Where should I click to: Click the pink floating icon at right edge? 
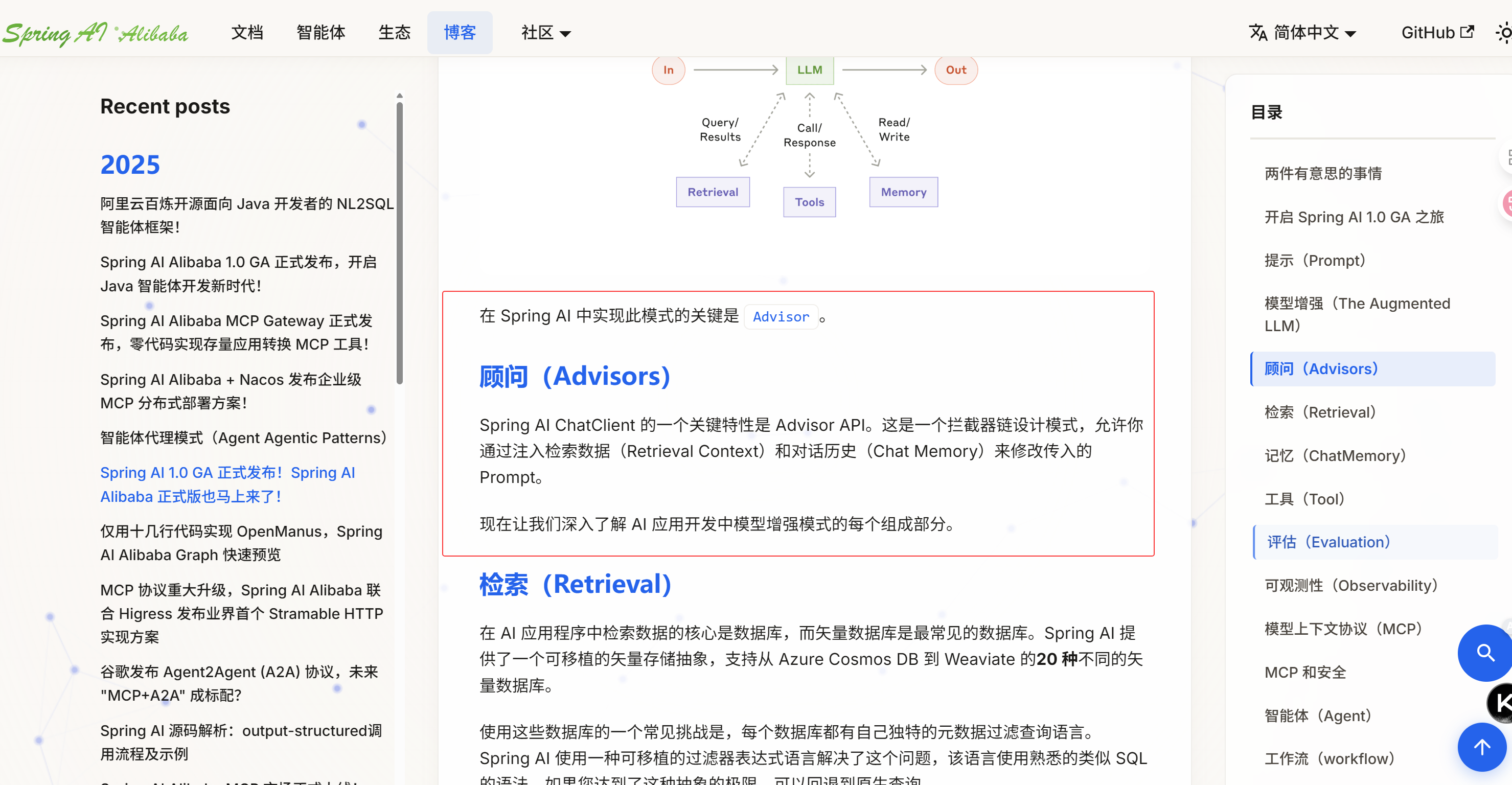tap(1507, 204)
